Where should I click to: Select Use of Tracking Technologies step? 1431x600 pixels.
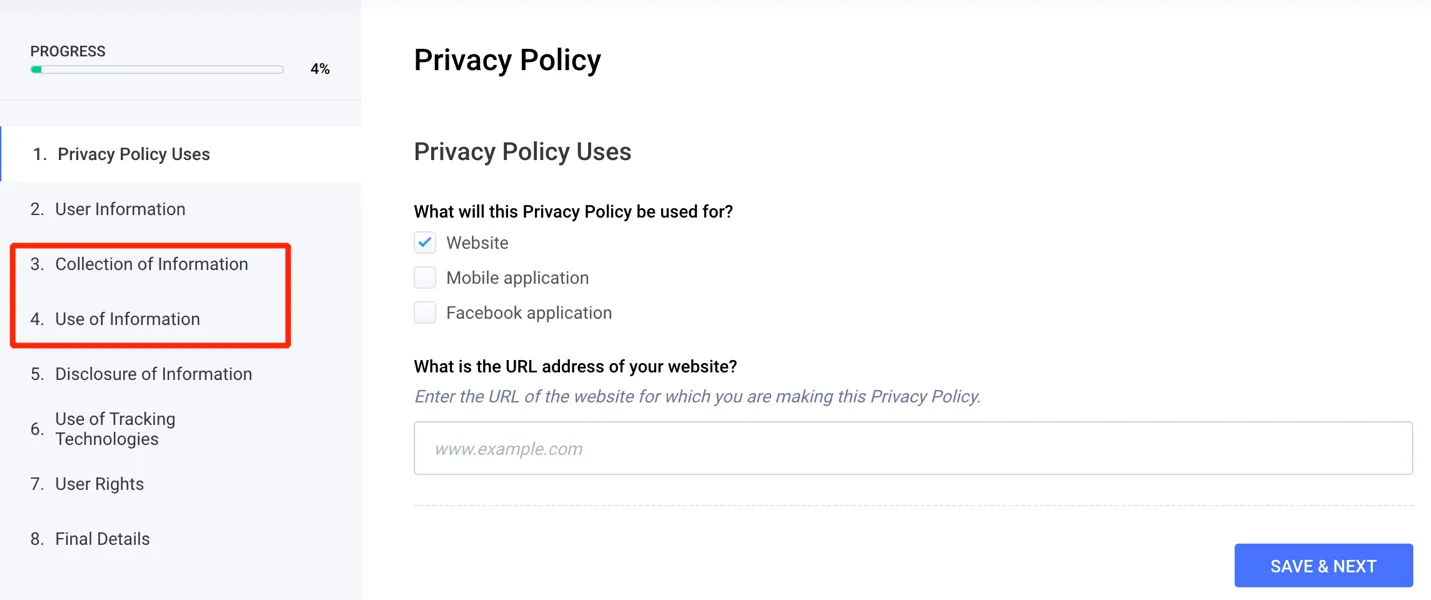[115, 429]
